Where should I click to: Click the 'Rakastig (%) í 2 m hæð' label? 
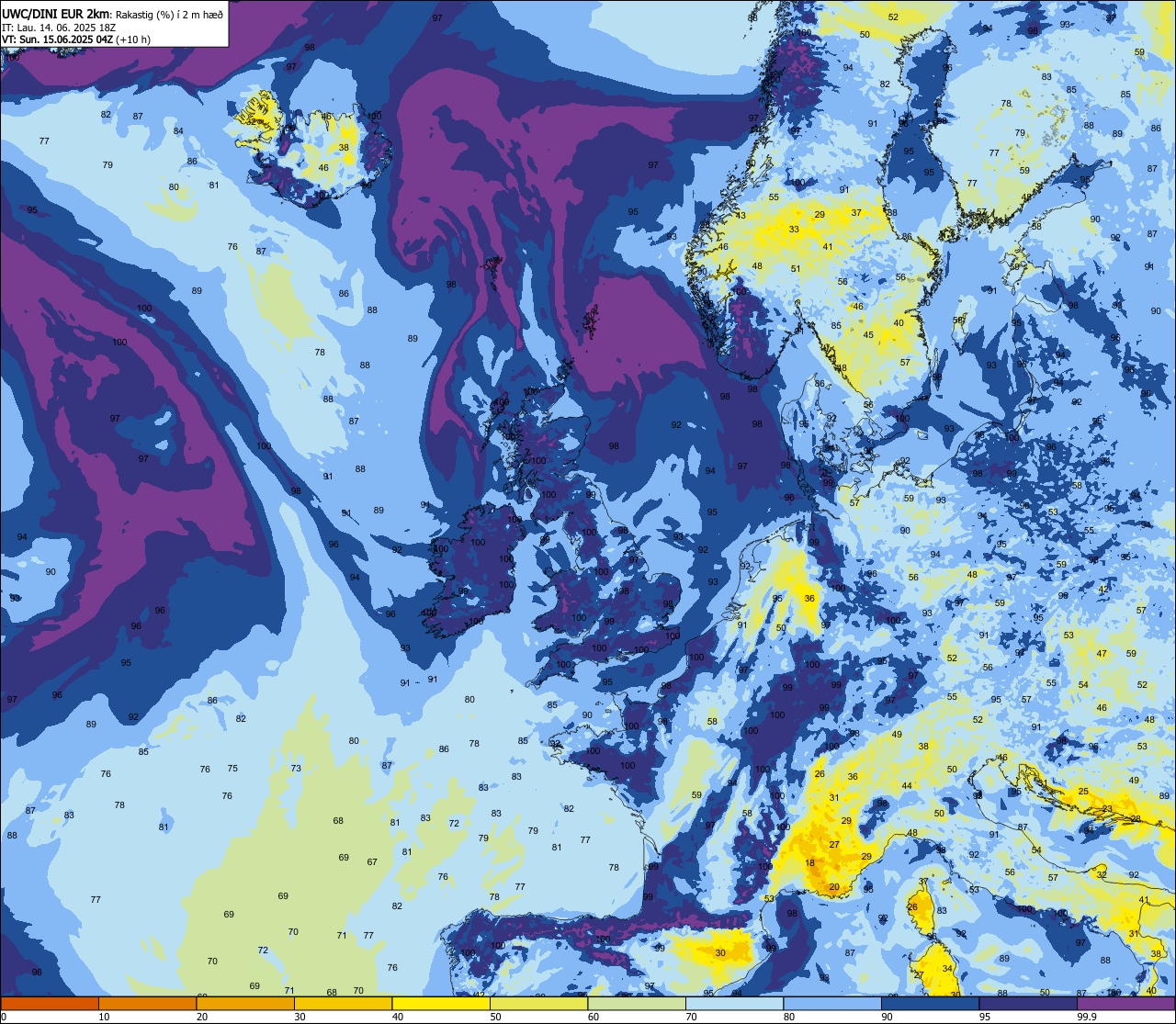167,14
